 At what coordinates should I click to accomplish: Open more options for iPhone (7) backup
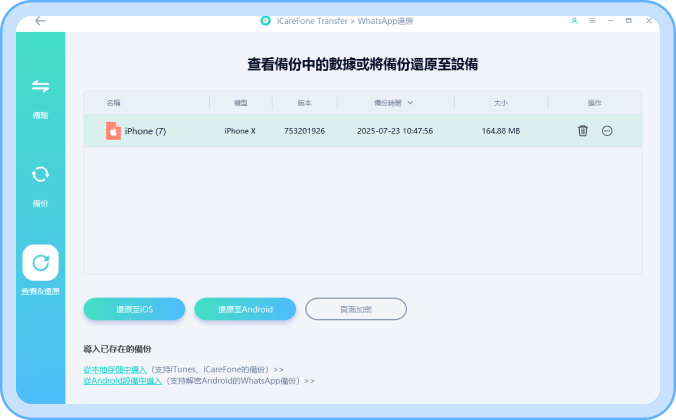(x=607, y=131)
